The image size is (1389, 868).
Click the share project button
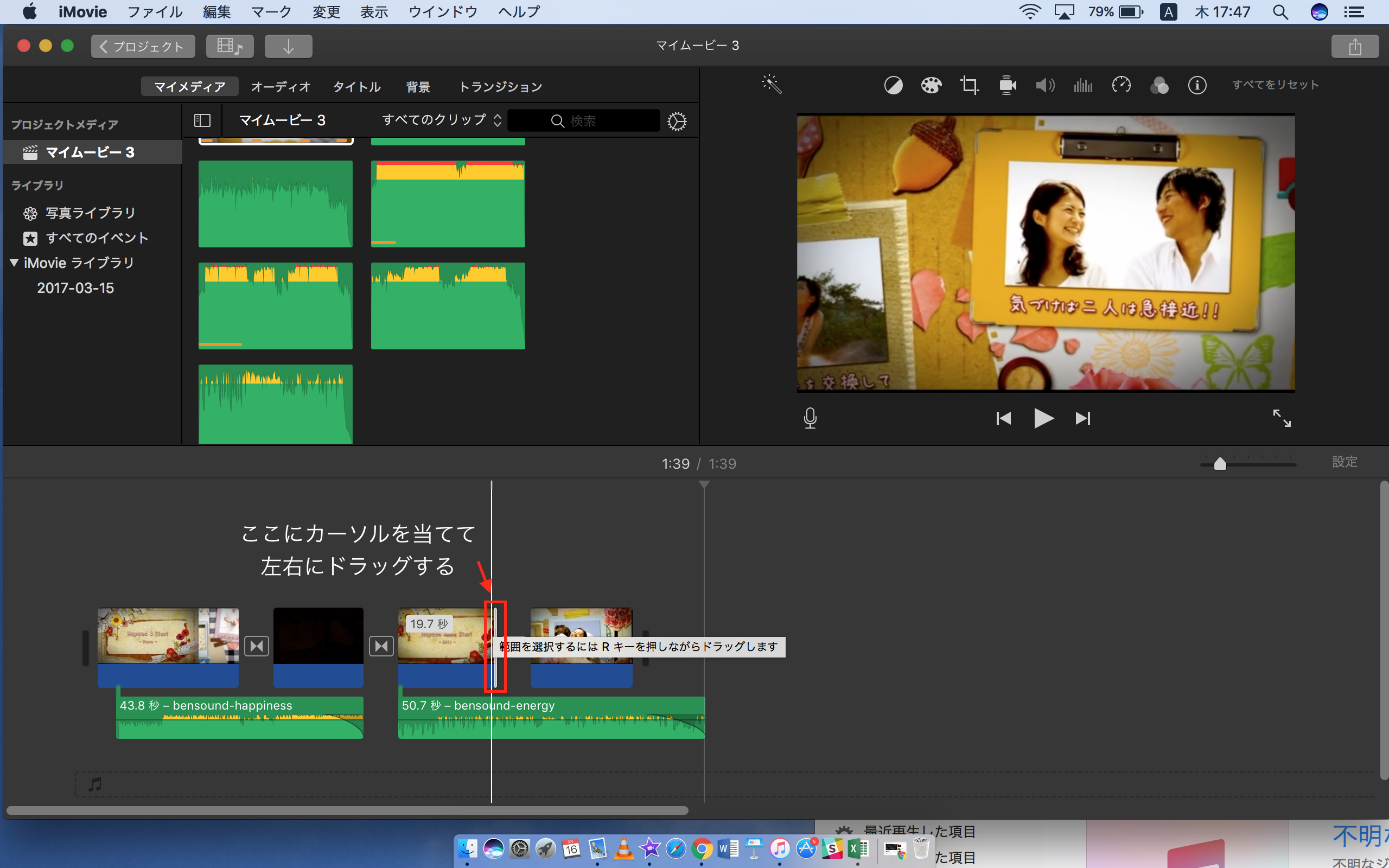click(1355, 44)
